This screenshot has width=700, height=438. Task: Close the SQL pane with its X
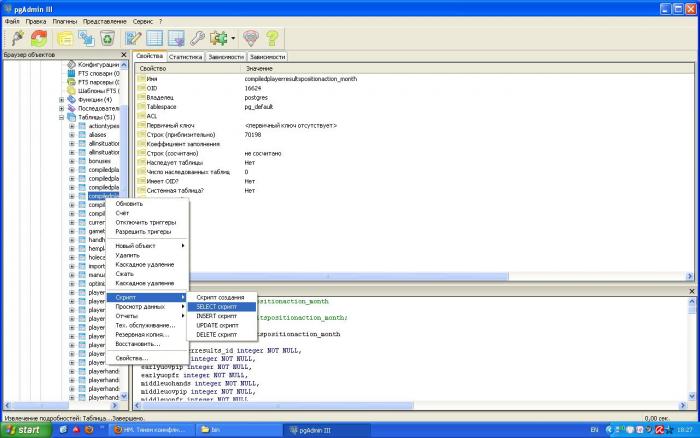pyautogui.click(x=692, y=291)
